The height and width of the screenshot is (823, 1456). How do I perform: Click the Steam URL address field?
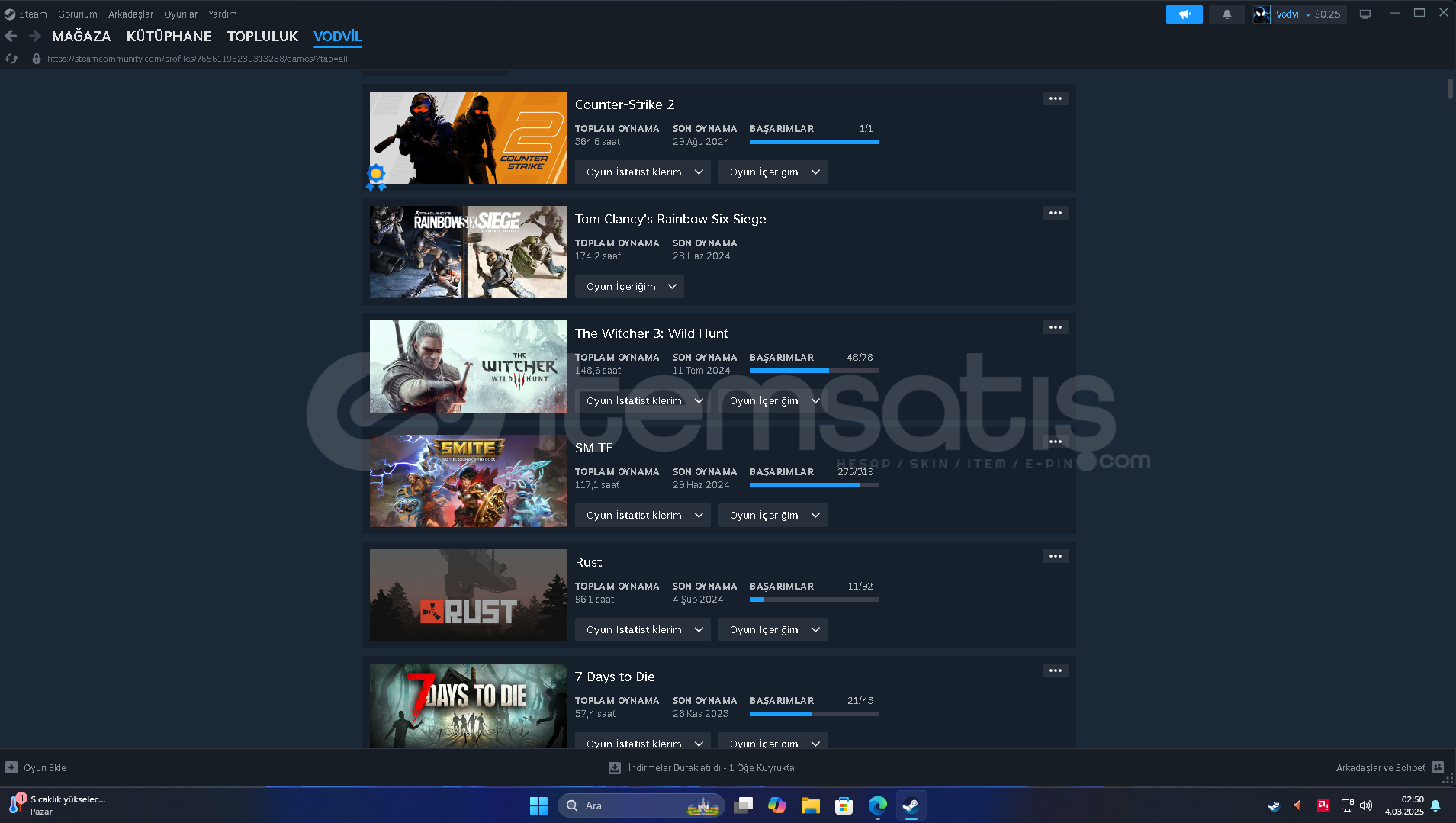click(197, 59)
